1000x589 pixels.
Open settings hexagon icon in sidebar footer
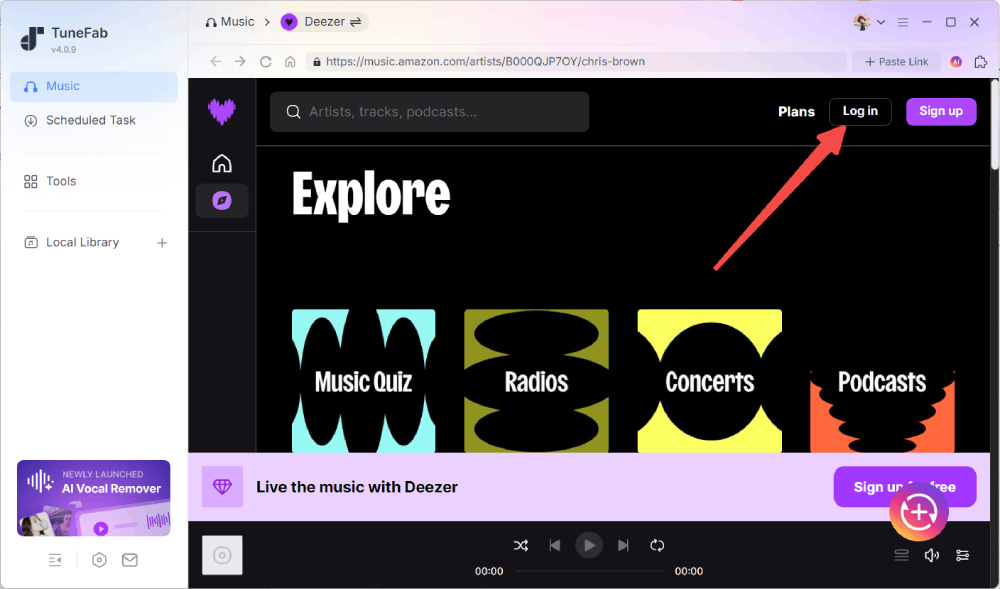pos(99,560)
